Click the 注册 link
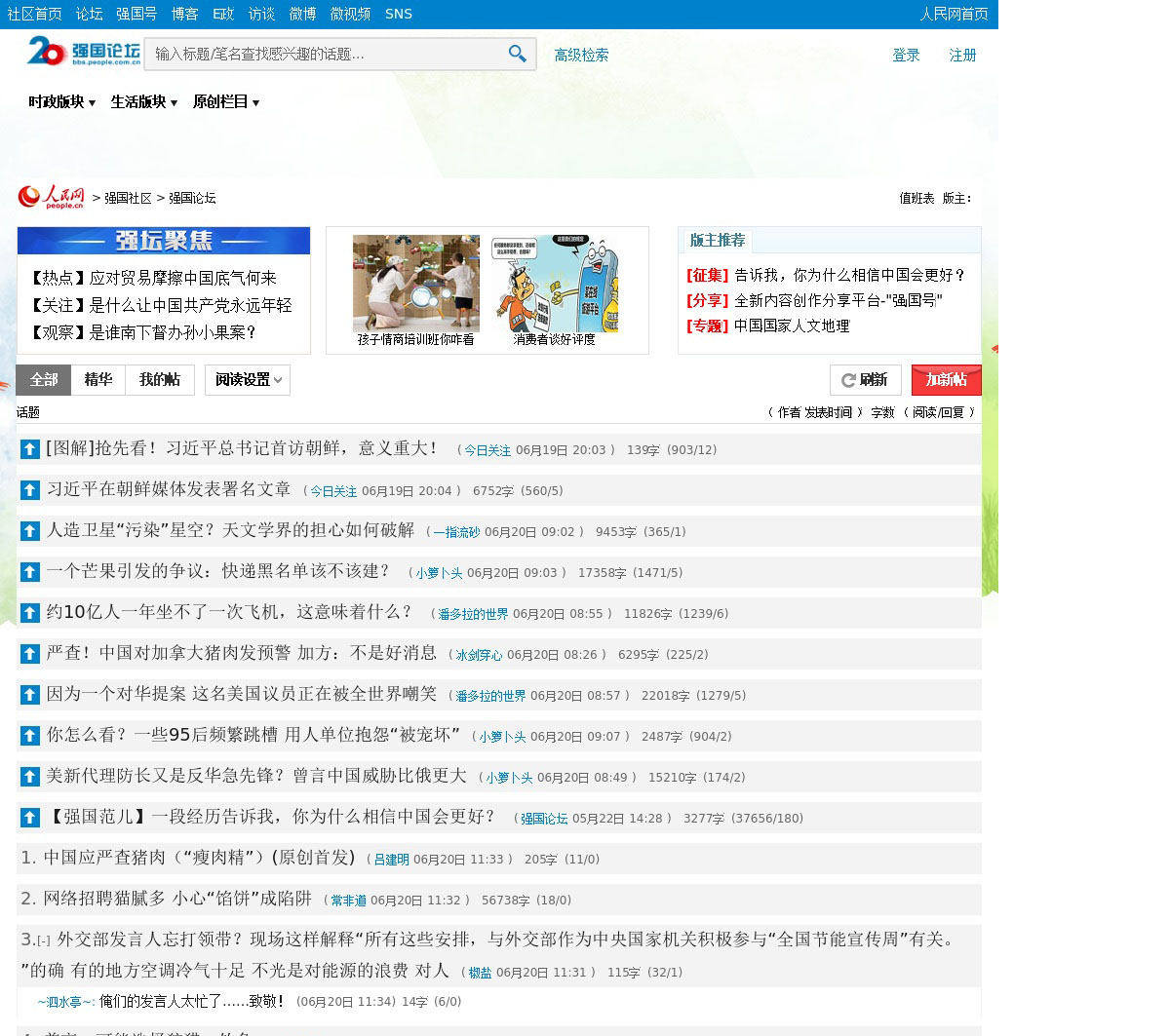 click(x=962, y=56)
